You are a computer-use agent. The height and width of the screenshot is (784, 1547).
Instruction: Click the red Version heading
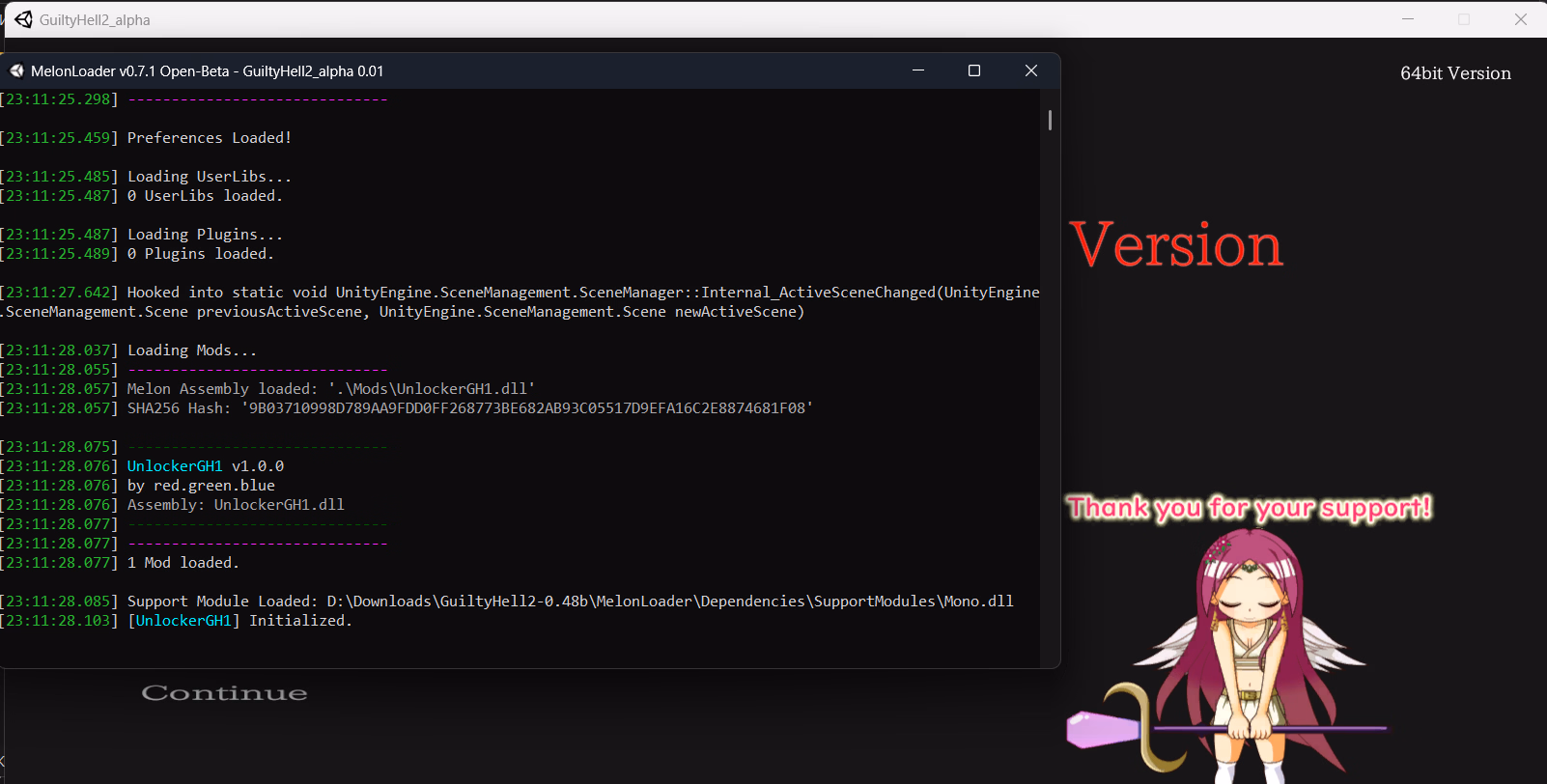tap(1176, 245)
